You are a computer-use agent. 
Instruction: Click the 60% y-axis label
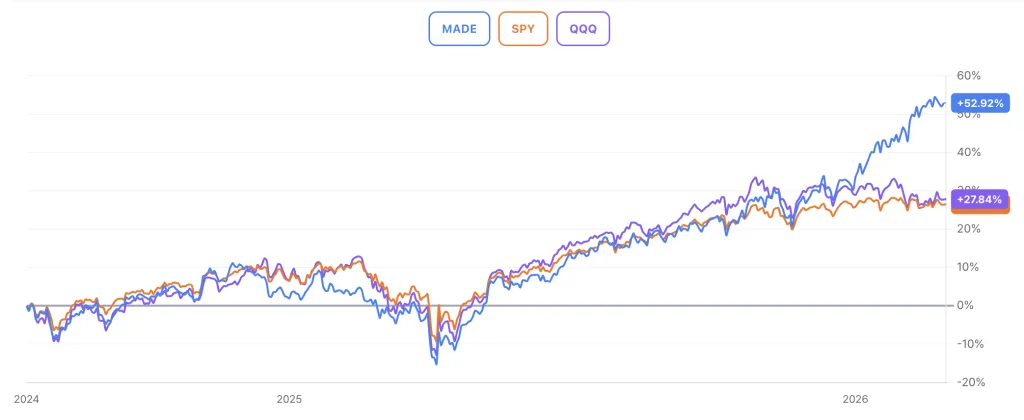pyautogui.click(x=968, y=76)
